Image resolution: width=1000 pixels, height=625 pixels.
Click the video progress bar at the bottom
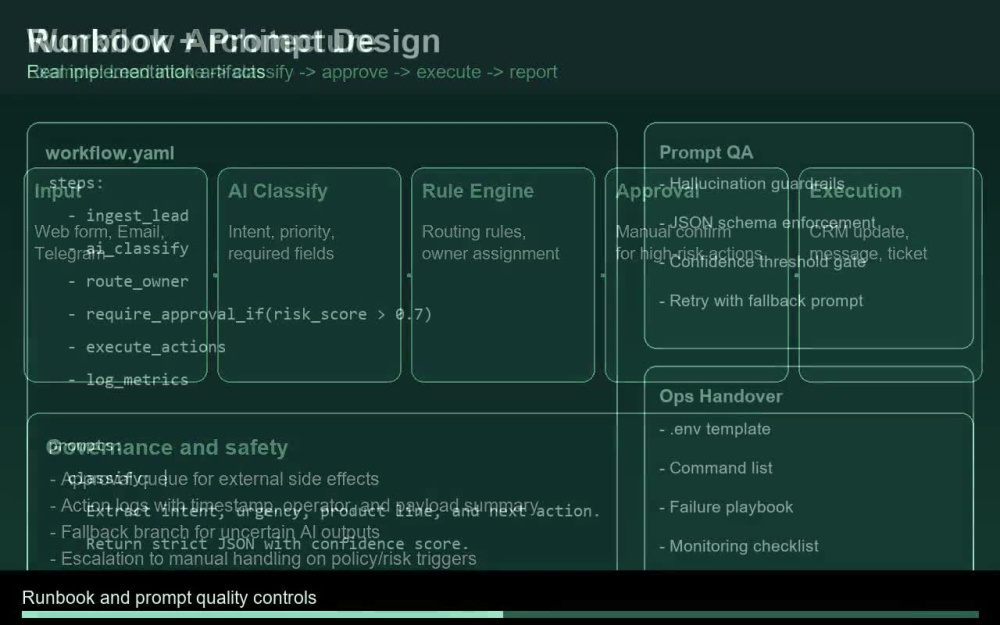[500, 615]
